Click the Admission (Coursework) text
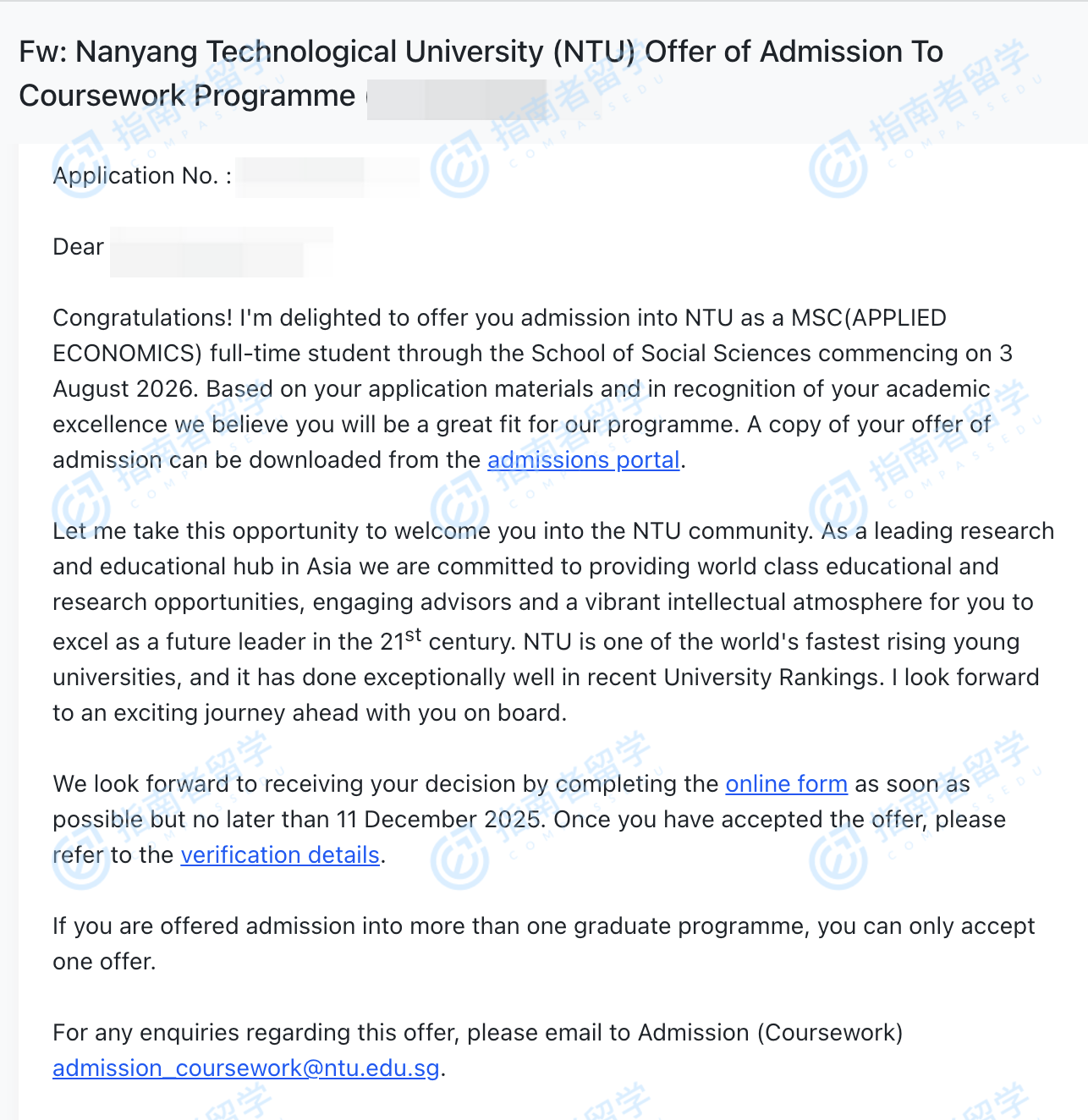The height and width of the screenshot is (1120, 1088). point(770,1033)
